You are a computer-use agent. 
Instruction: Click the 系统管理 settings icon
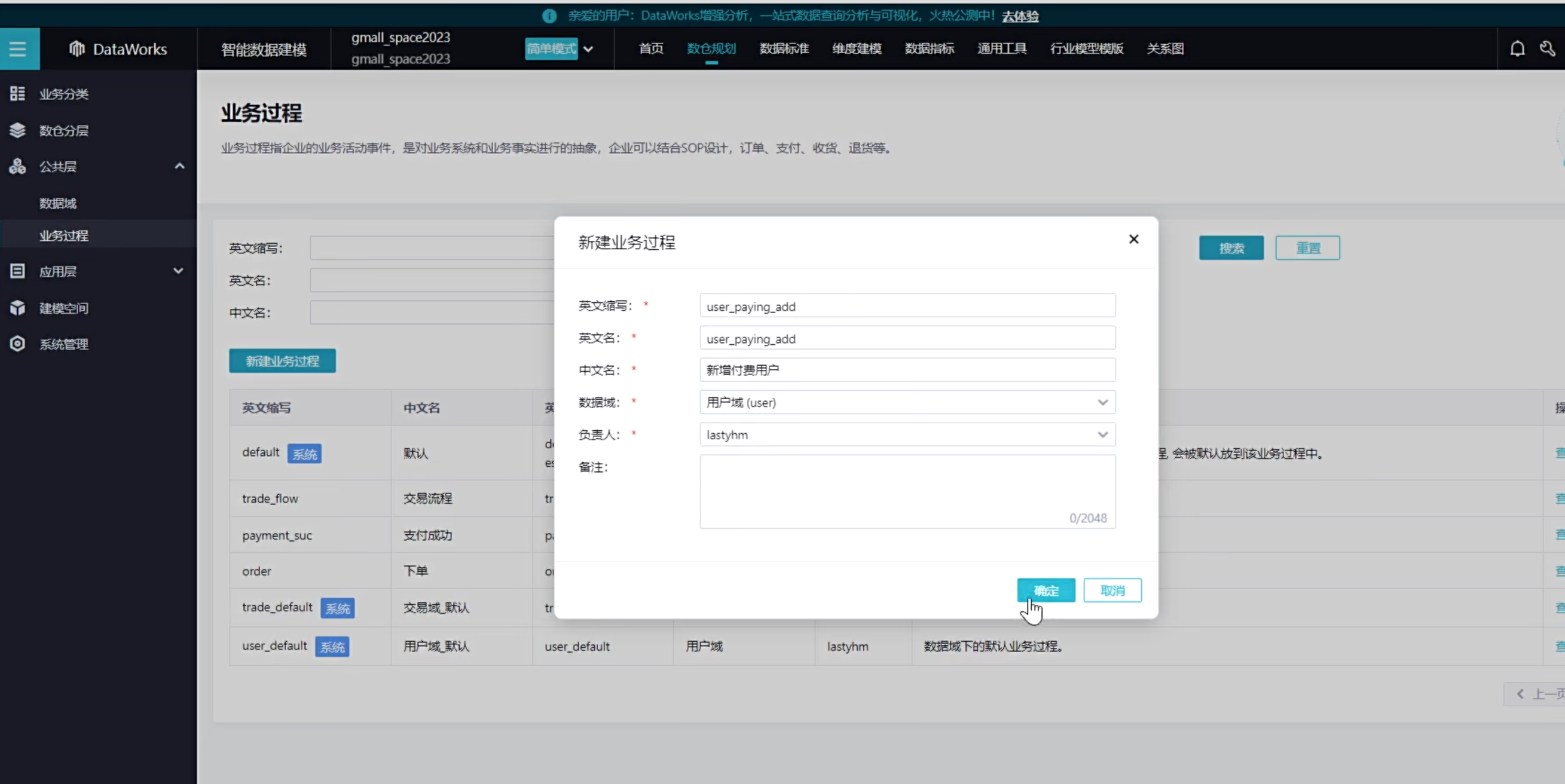coord(17,344)
